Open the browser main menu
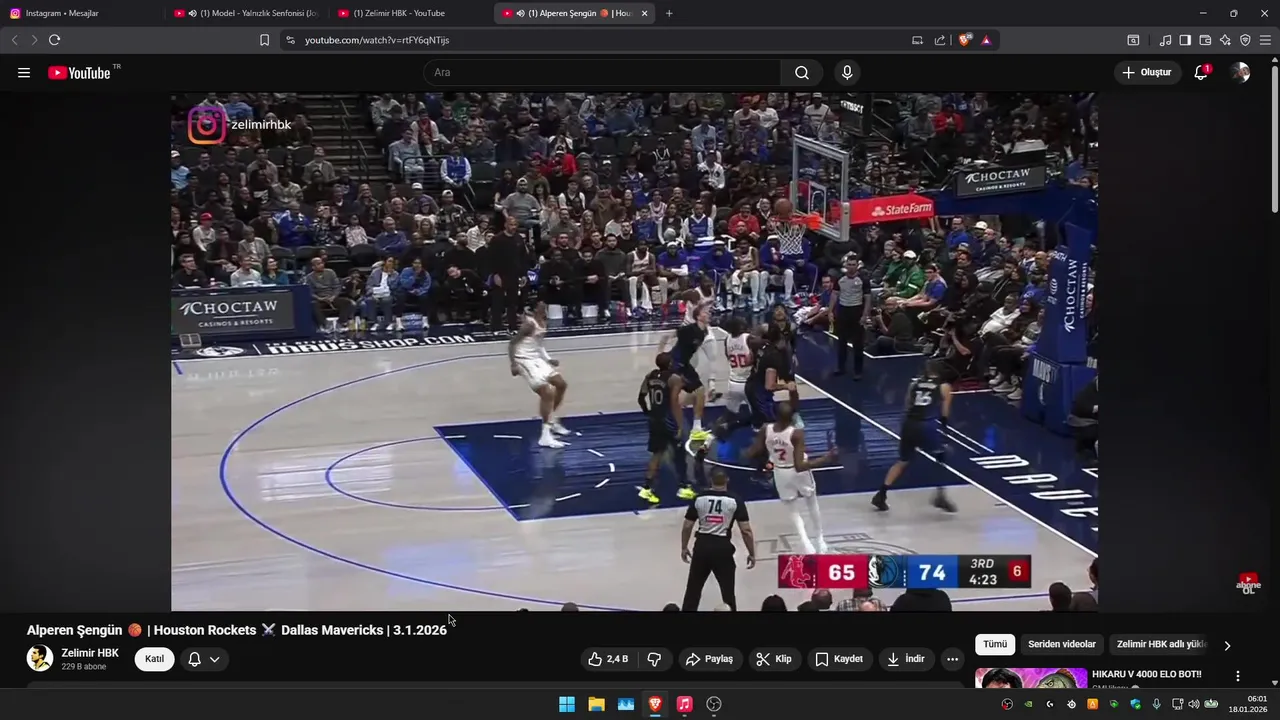 coord(1265,40)
